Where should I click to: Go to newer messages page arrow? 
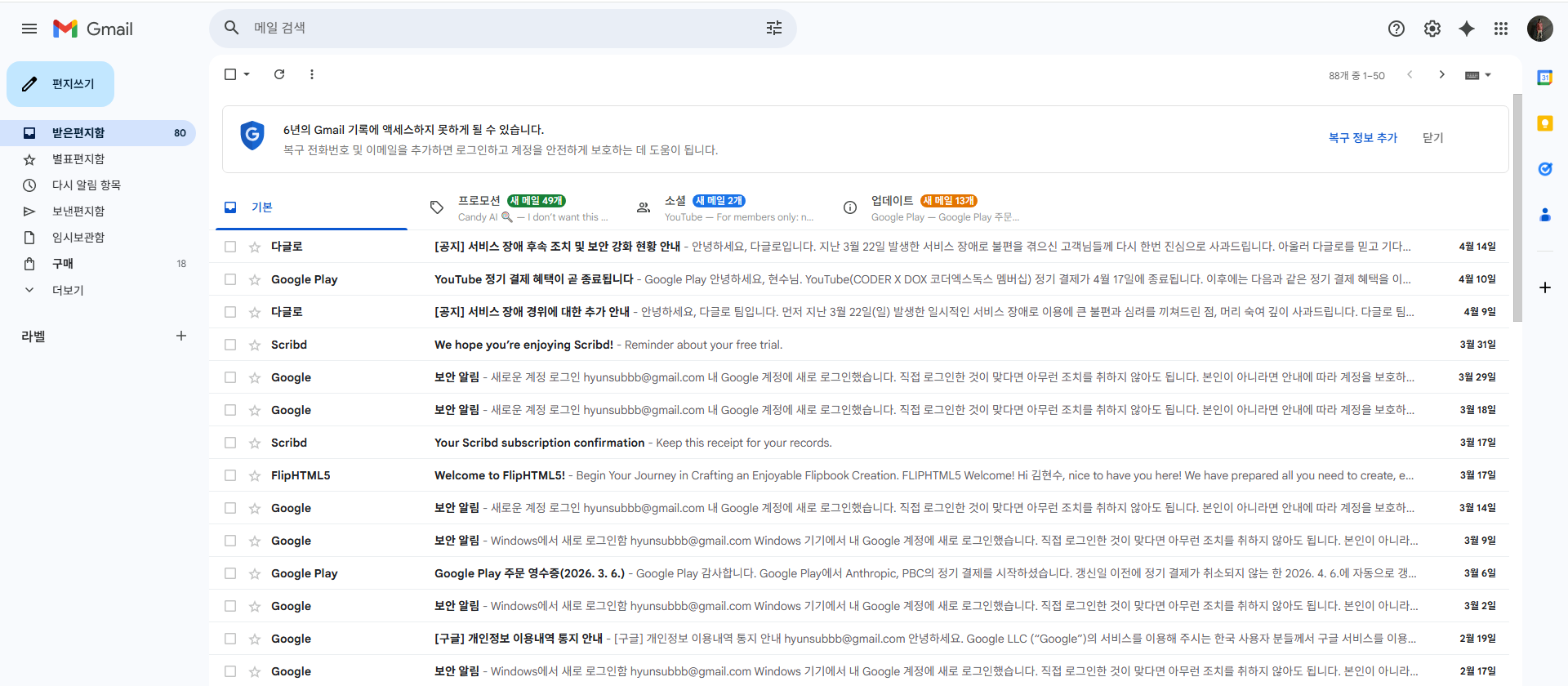point(1410,74)
